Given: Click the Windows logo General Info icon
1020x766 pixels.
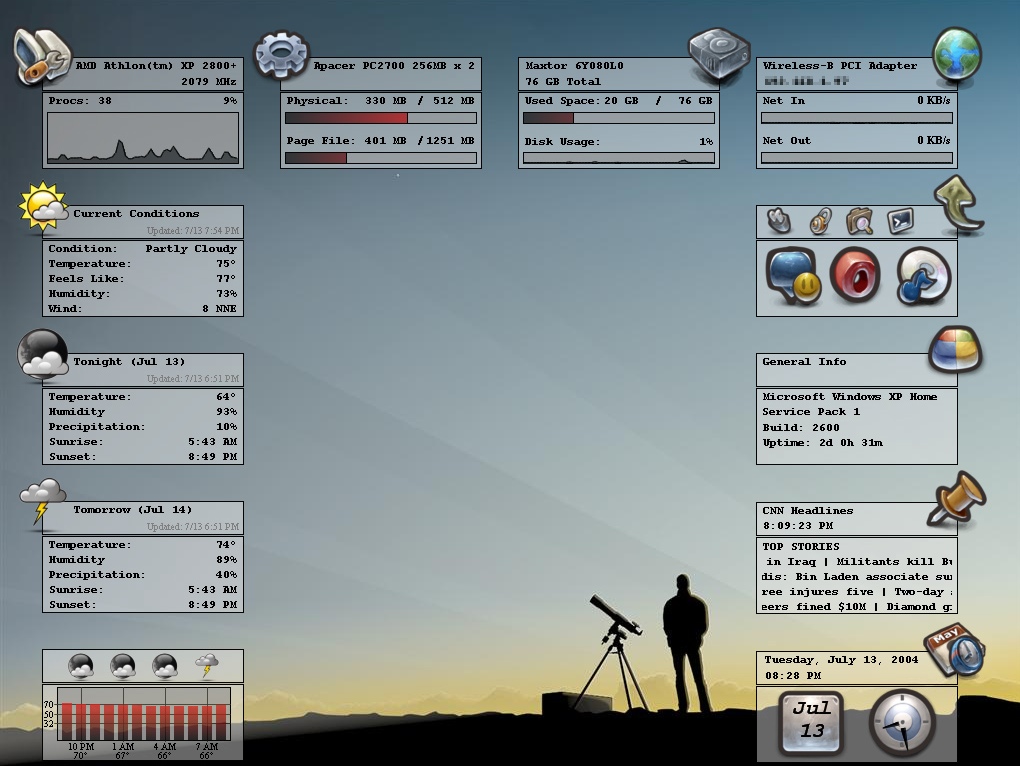Looking at the screenshot, I should click(x=955, y=350).
